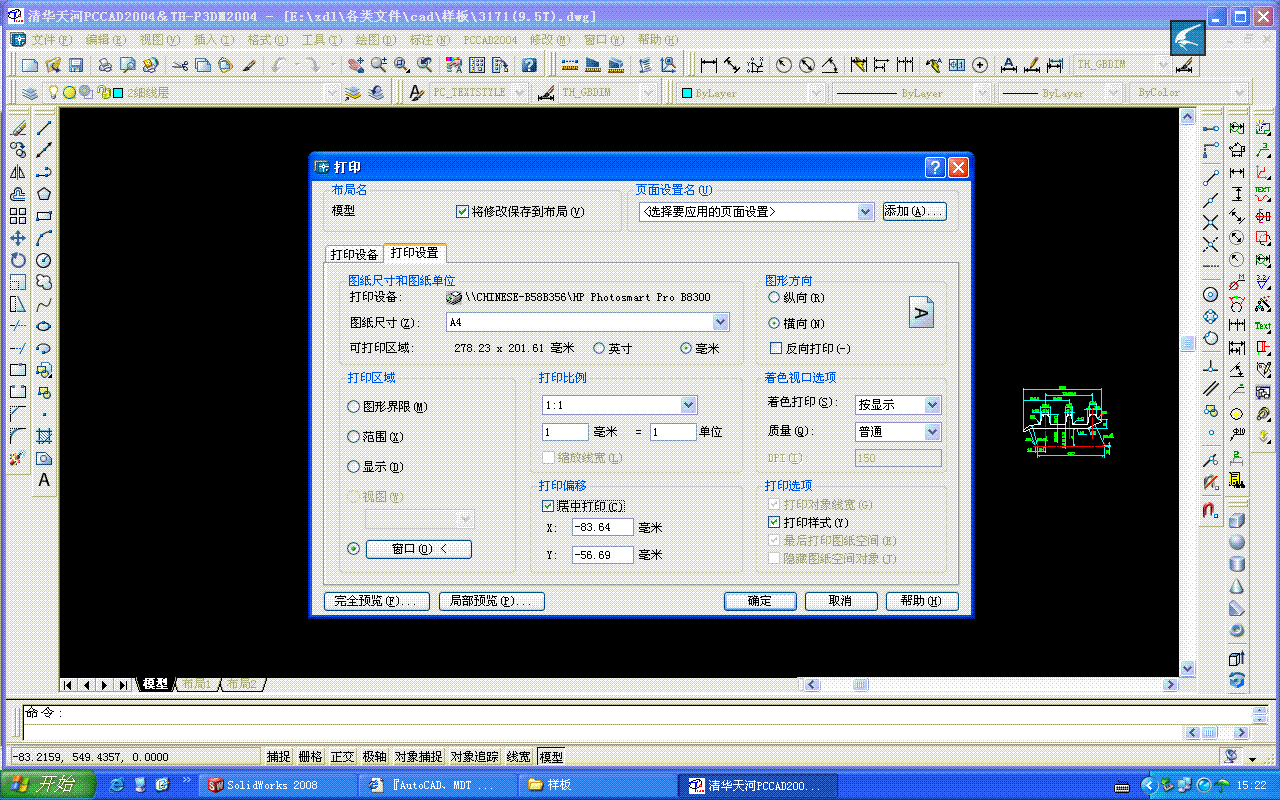Click the X plot offset input field
1280x800 pixels.
pyautogui.click(x=602, y=527)
